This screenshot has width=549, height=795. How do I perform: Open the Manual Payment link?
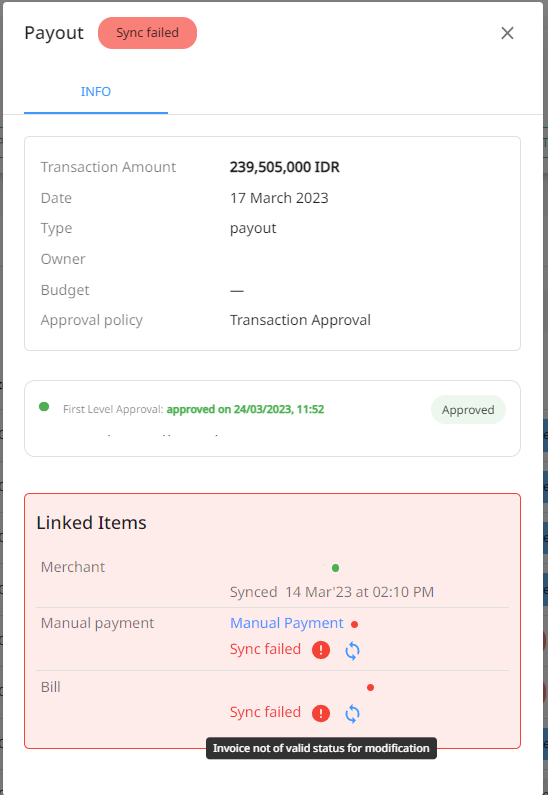pyautogui.click(x=287, y=623)
